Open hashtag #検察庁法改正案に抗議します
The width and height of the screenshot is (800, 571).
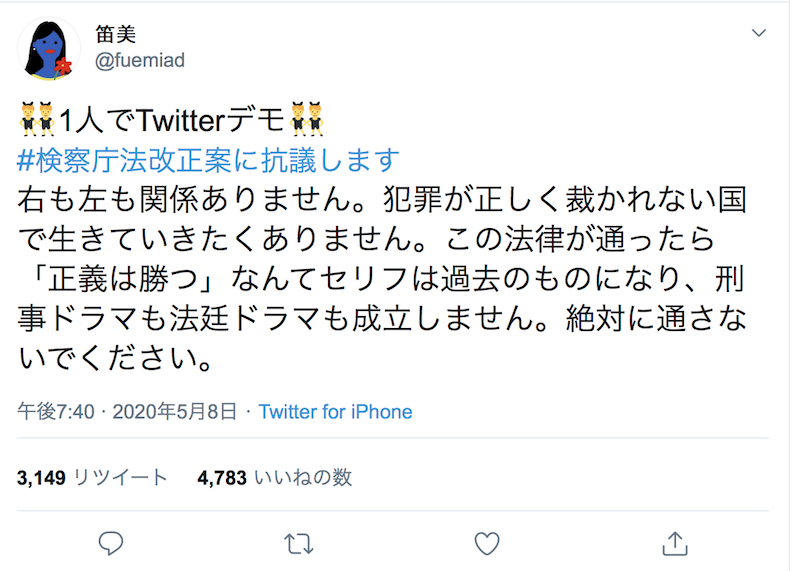209,159
